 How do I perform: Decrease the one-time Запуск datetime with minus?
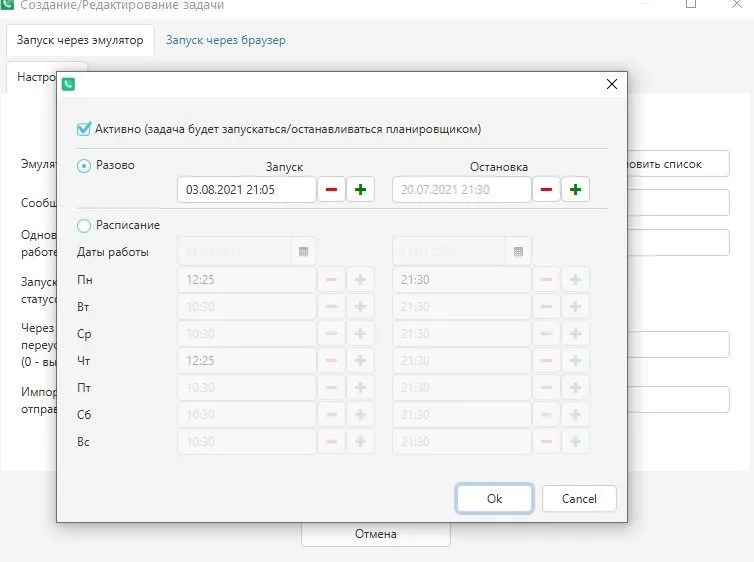tap(331, 189)
